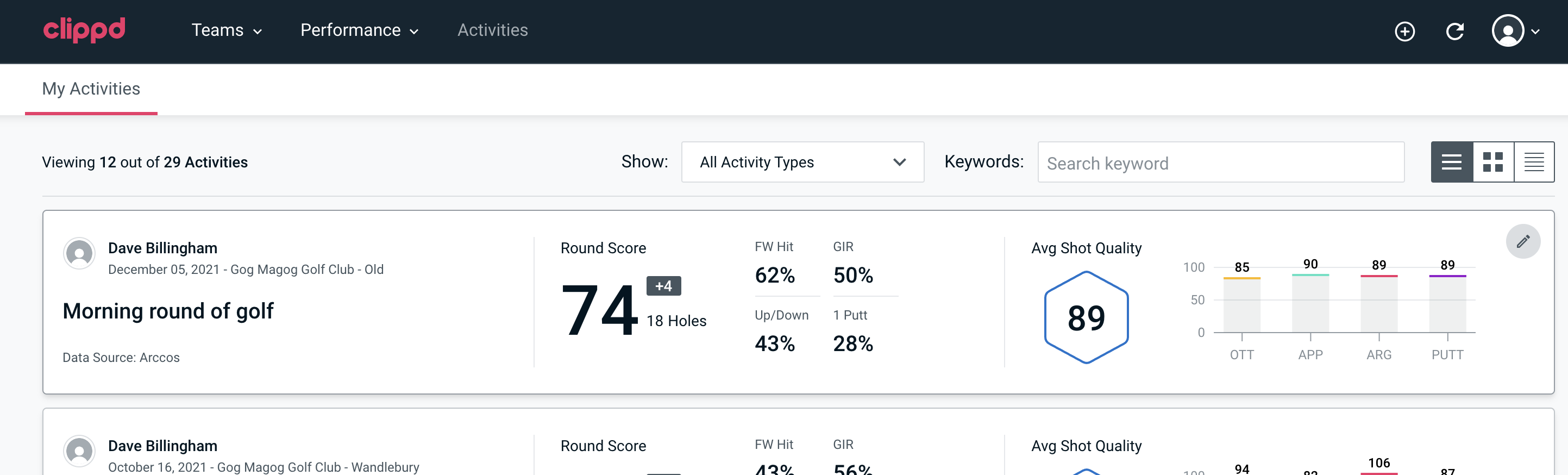The image size is (1568, 475).
Task: Switch to compact table view
Action: click(1533, 162)
